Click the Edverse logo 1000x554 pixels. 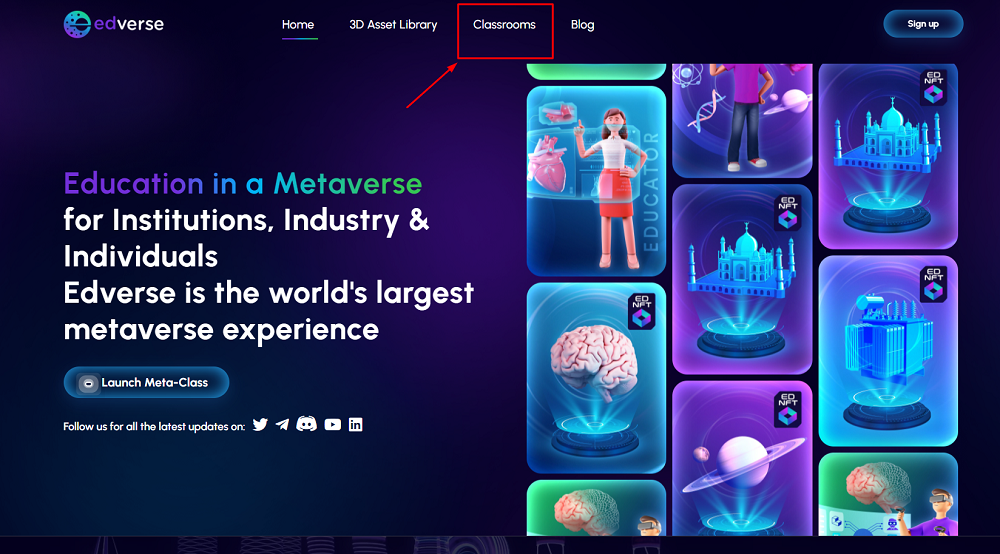[x=114, y=24]
